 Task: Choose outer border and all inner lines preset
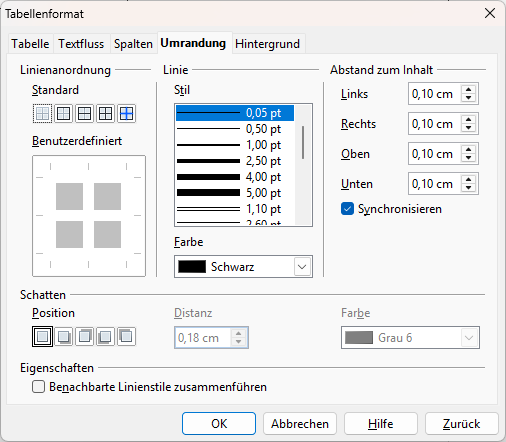(x=105, y=114)
